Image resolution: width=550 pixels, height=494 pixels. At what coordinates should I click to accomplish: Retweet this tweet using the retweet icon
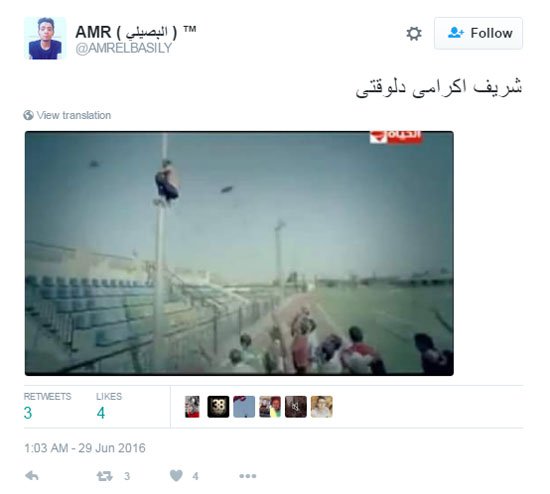(x=105, y=476)
